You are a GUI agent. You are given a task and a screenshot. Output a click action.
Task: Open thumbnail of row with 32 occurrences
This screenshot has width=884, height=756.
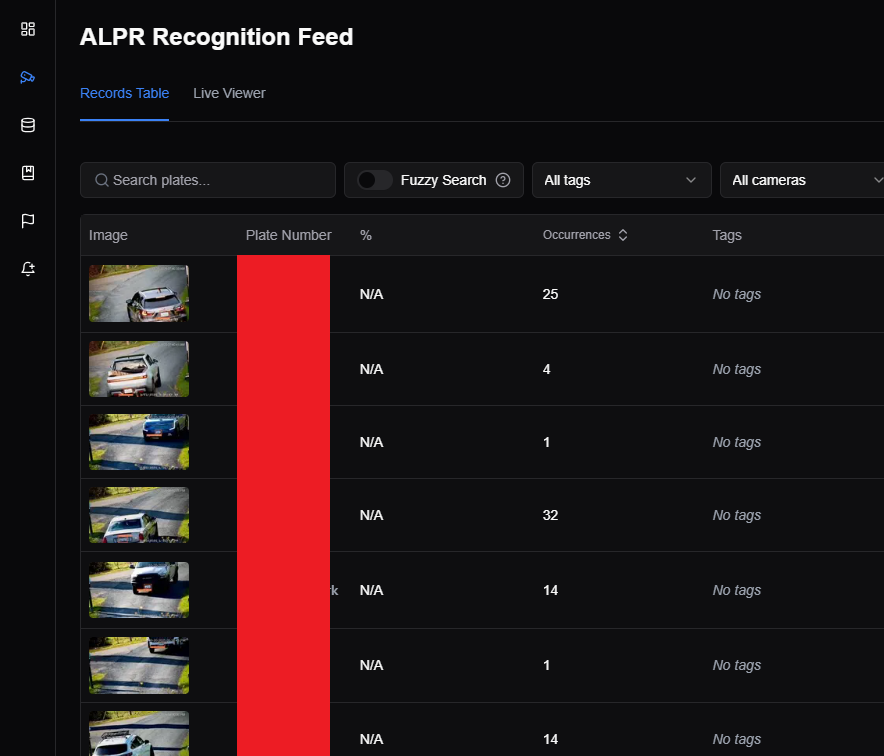[x=139, y=515]
